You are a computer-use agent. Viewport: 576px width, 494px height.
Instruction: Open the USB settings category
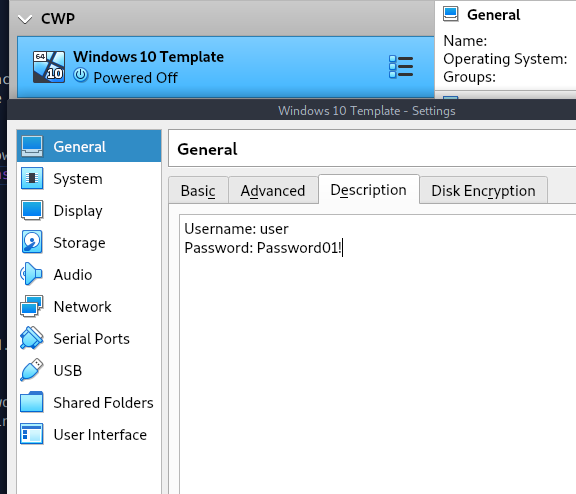(x=89, y=370)
